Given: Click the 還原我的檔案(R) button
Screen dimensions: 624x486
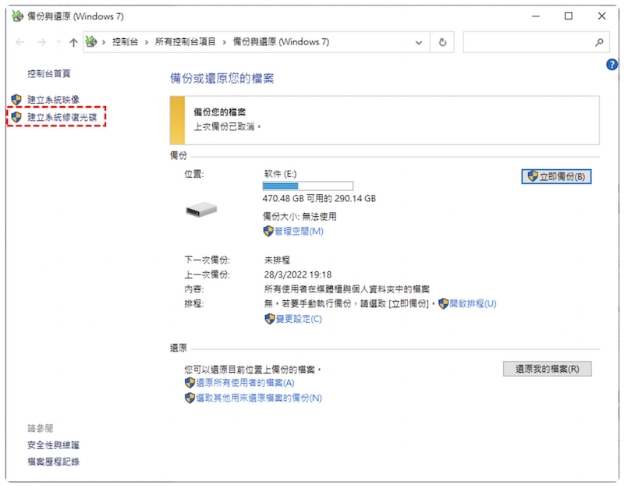Looking at the screenshot, I should [547, 369].
